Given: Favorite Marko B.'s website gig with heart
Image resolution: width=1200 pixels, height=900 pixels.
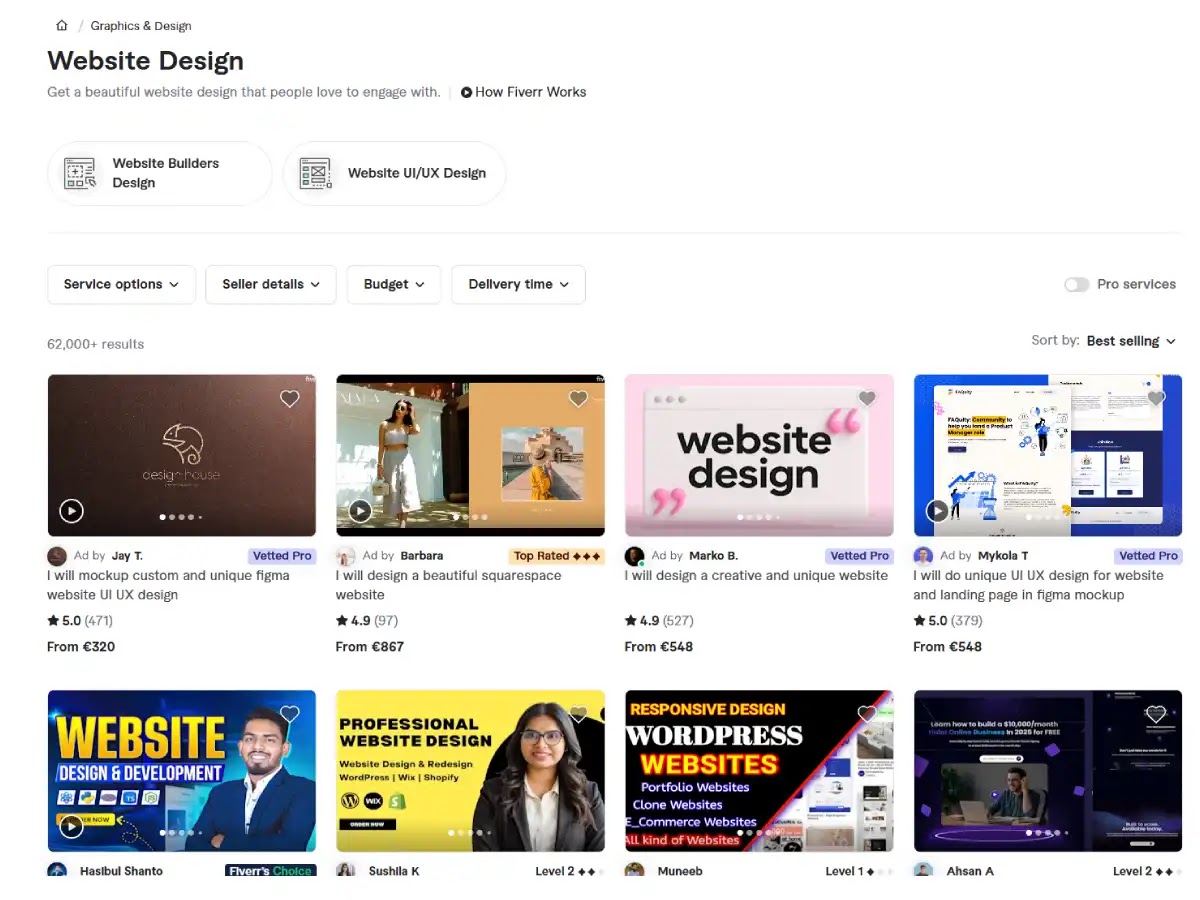Looking at the screenshot, I should [x=867, y=399].
